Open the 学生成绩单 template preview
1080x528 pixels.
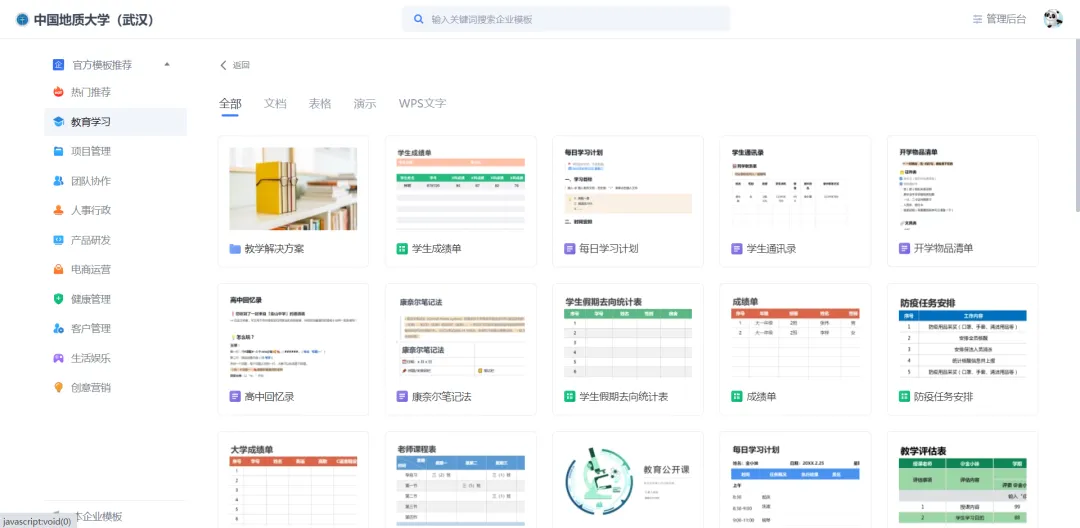click(461, 189)
